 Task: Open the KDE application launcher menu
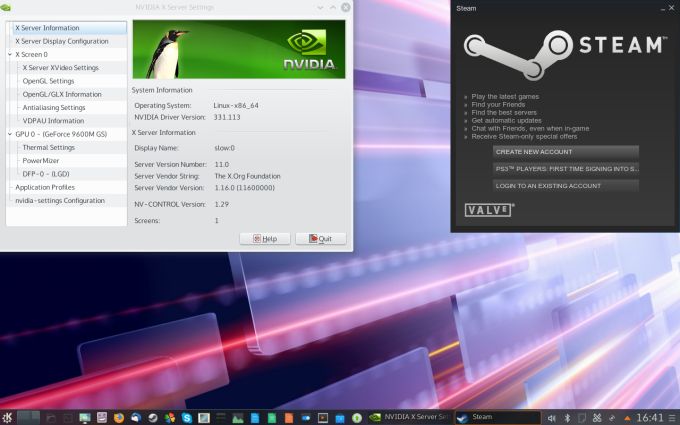tap(7, 418)
